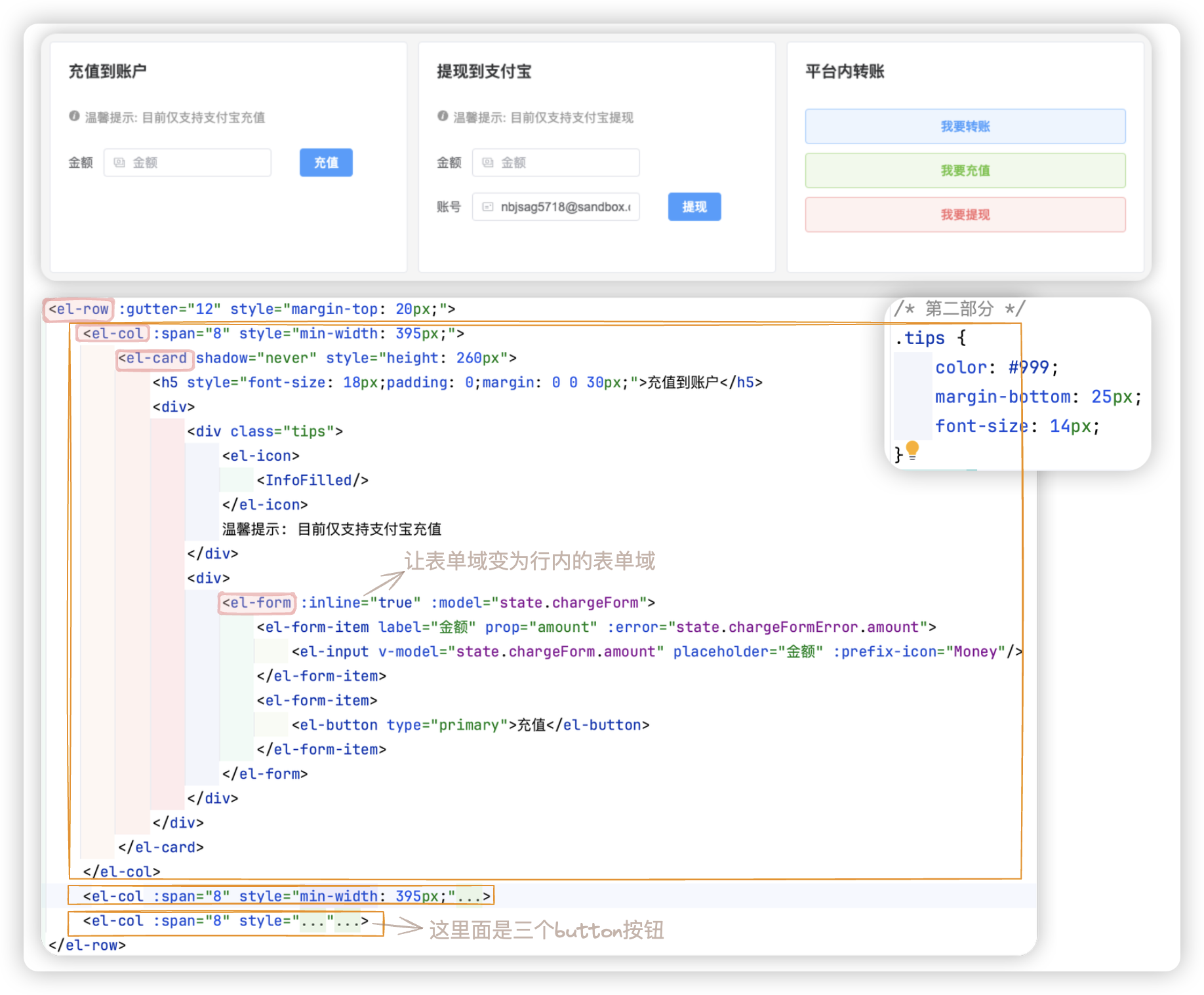
Task: Expand the folded second el-col code block
Action: 473,896
